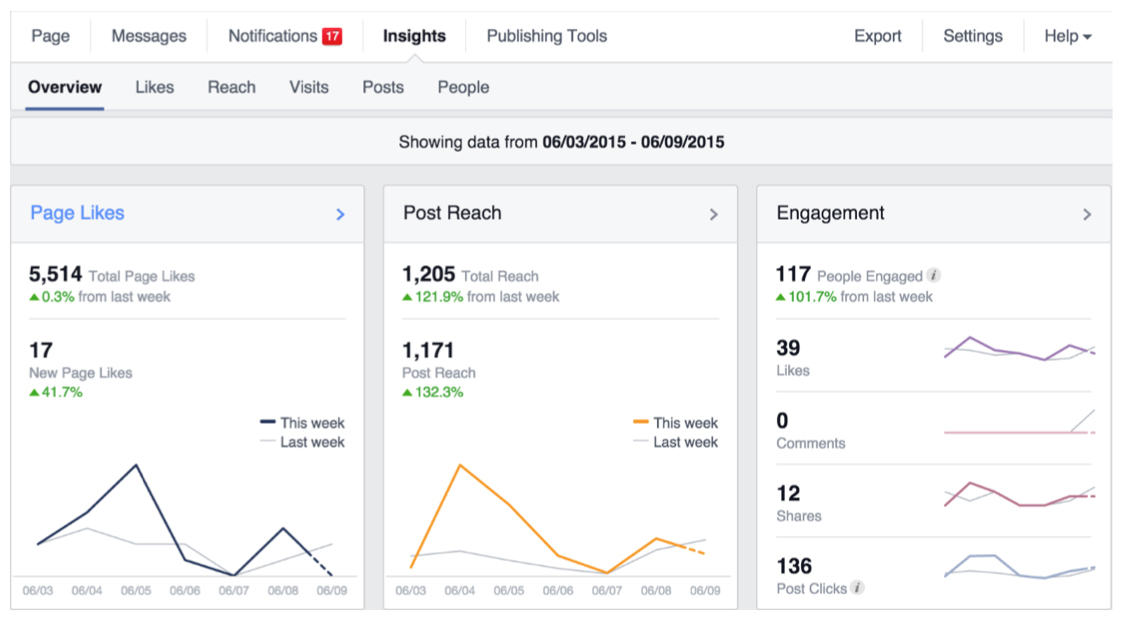The width and height of the screenshot is (1129, 617).
Task: Click the 41.7% increase figure
Action: coord(62,392)
